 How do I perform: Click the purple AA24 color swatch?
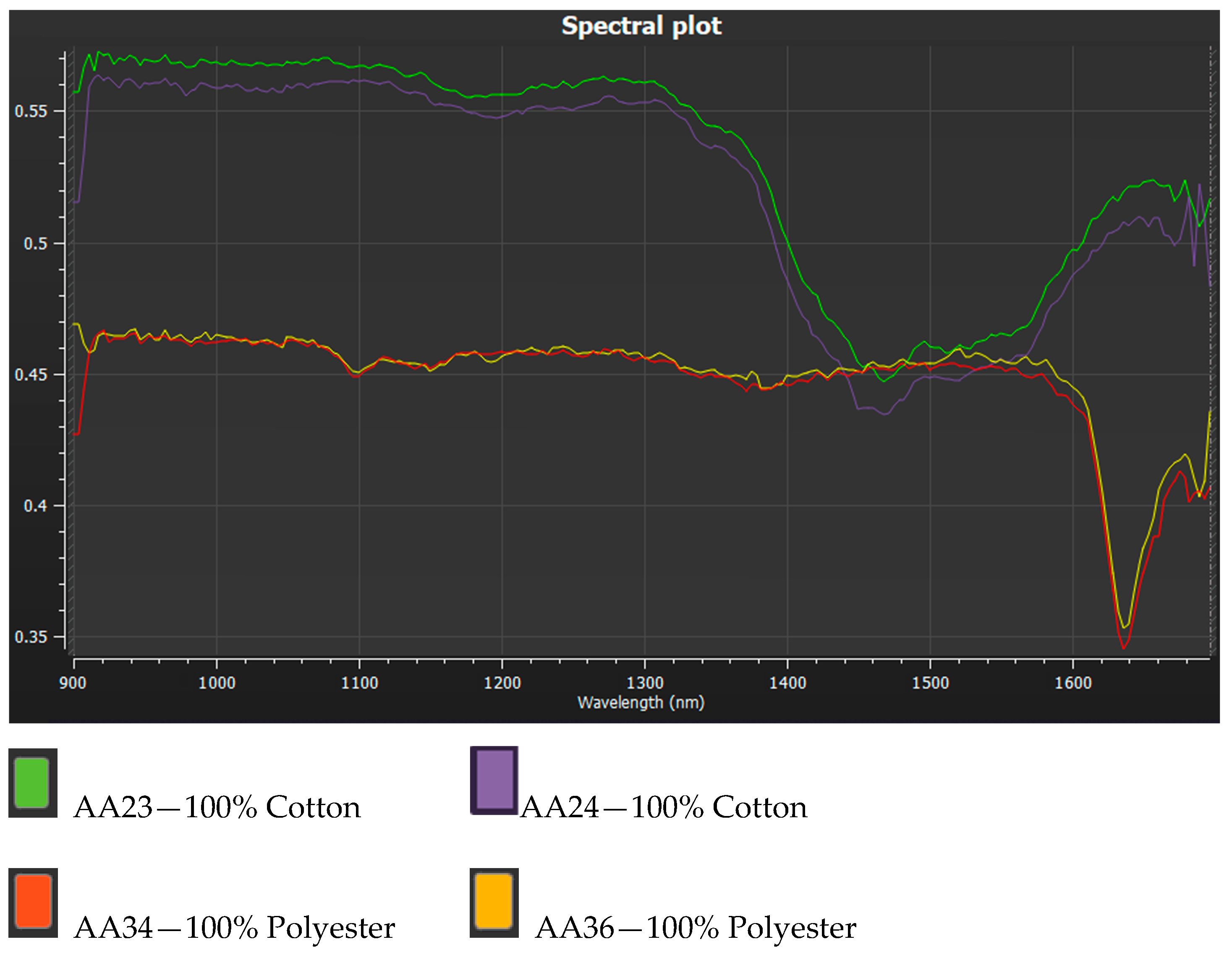click(x=494, y=780)
